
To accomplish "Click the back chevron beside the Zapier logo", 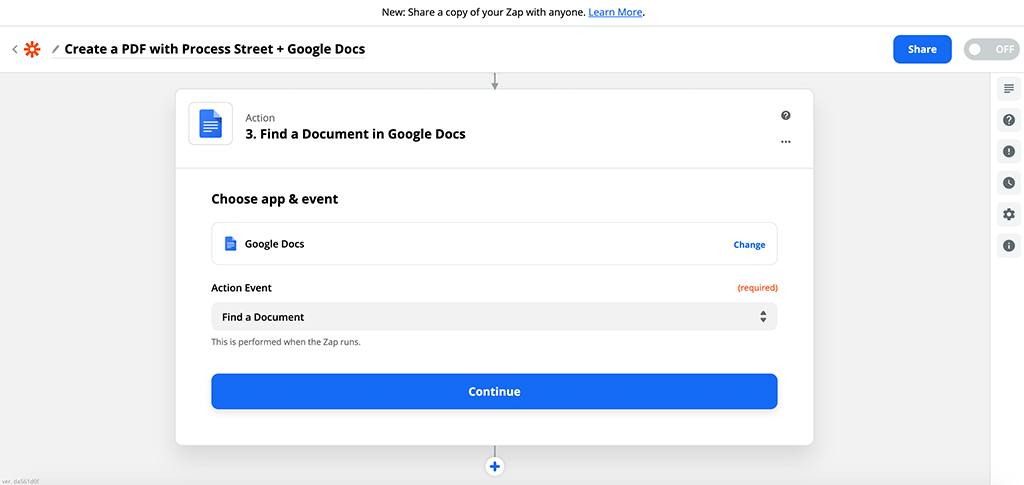I will (x=15, y=49).
